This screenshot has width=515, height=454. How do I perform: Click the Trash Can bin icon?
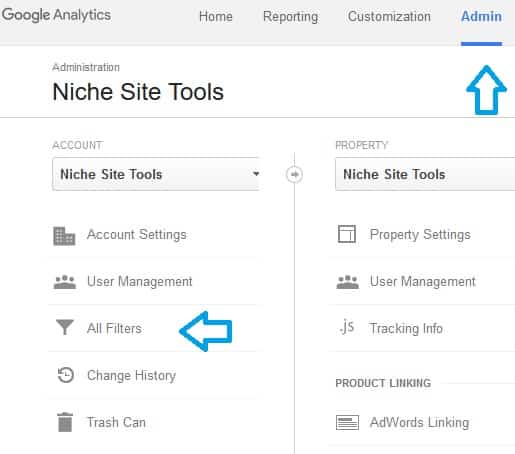pyautogui.click(x=65, y=422)
